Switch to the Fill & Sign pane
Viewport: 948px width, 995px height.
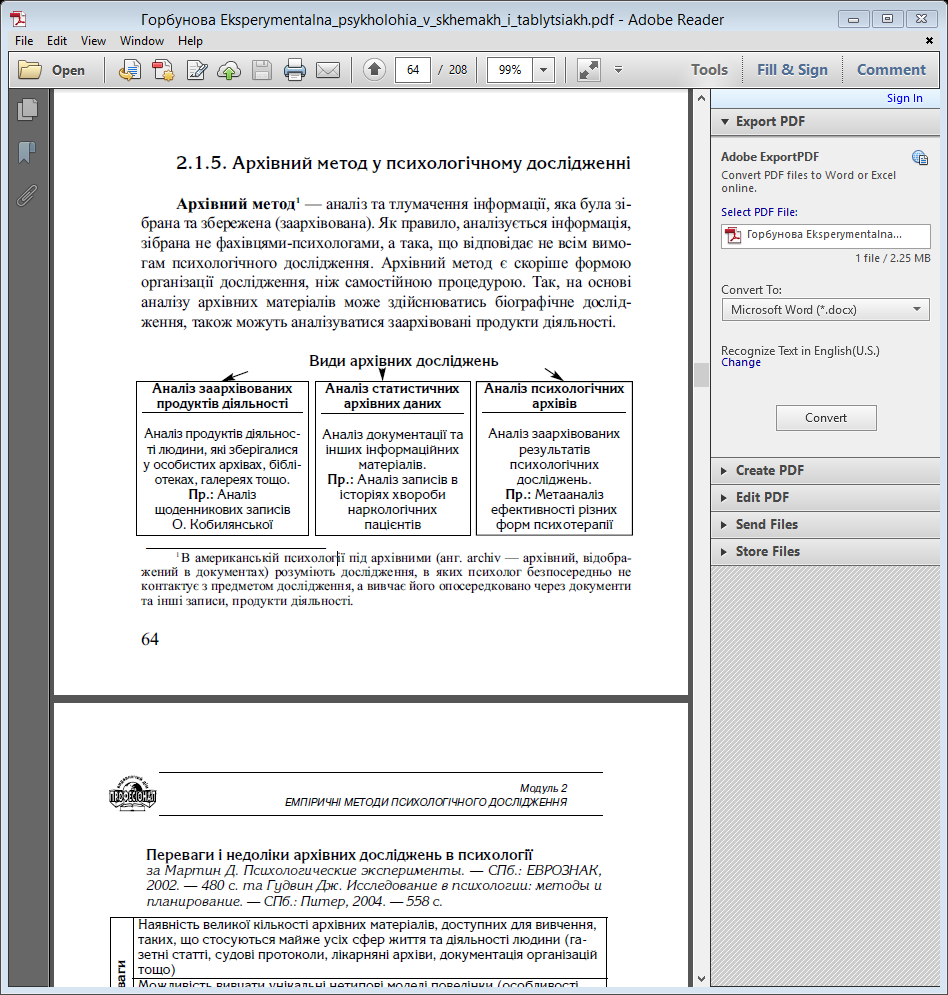[792, 70]
